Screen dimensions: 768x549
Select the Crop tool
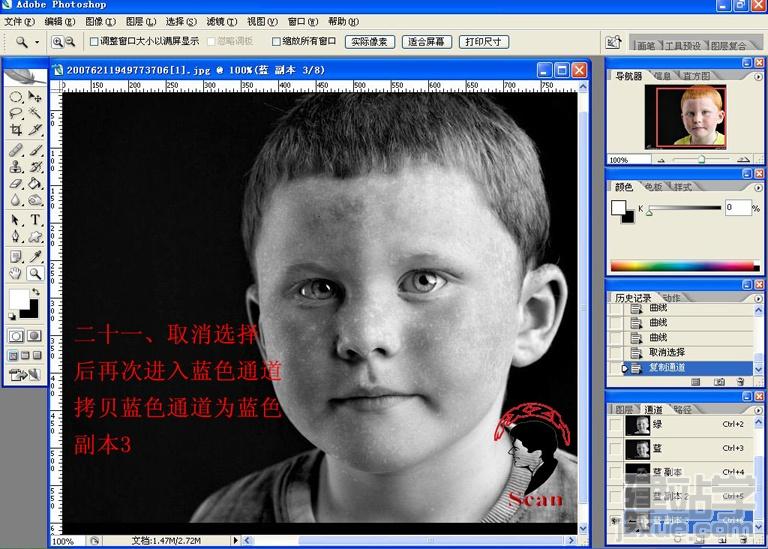pyautogui.click(x=16, y=130)
